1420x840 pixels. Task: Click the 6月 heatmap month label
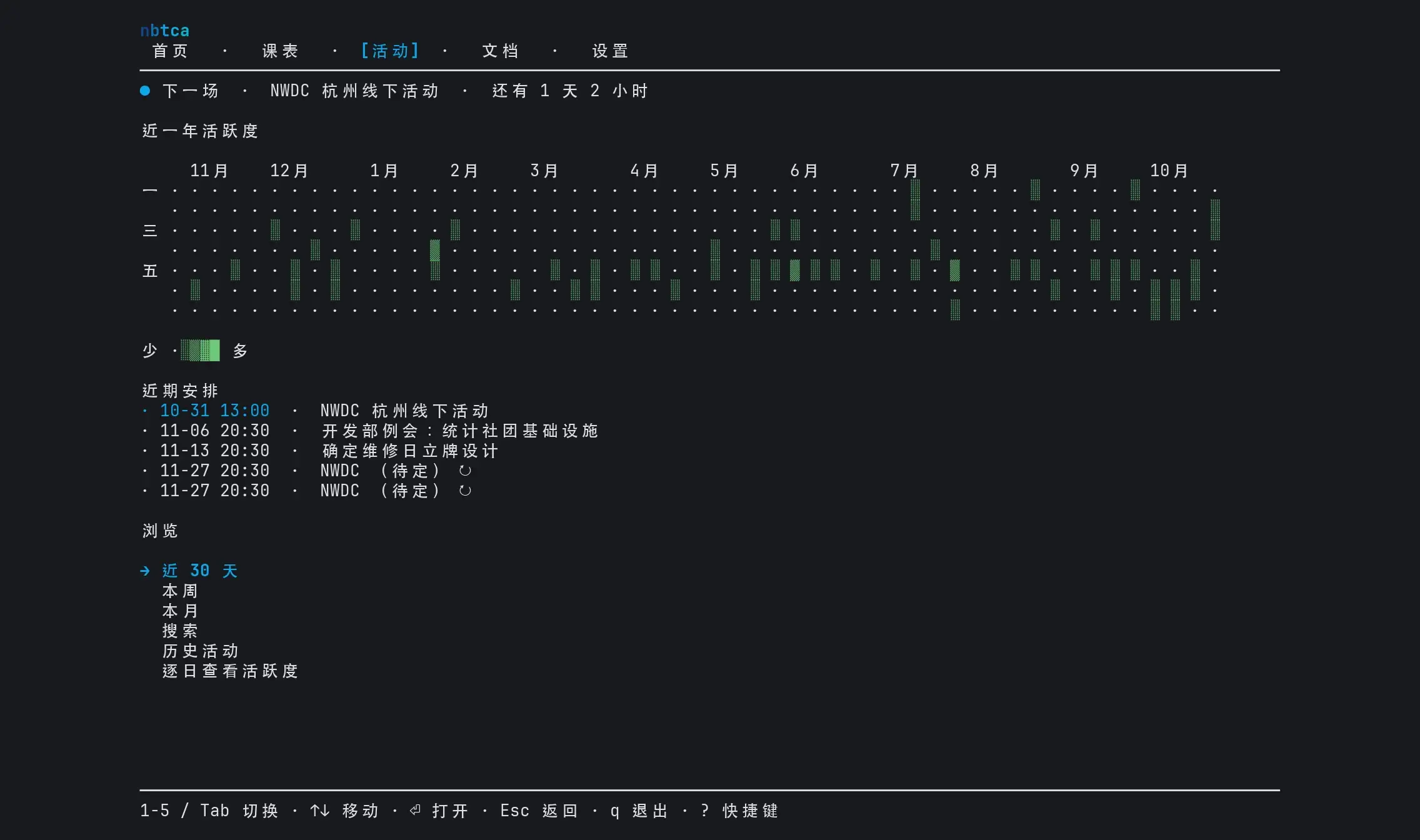tap(804, 171)
